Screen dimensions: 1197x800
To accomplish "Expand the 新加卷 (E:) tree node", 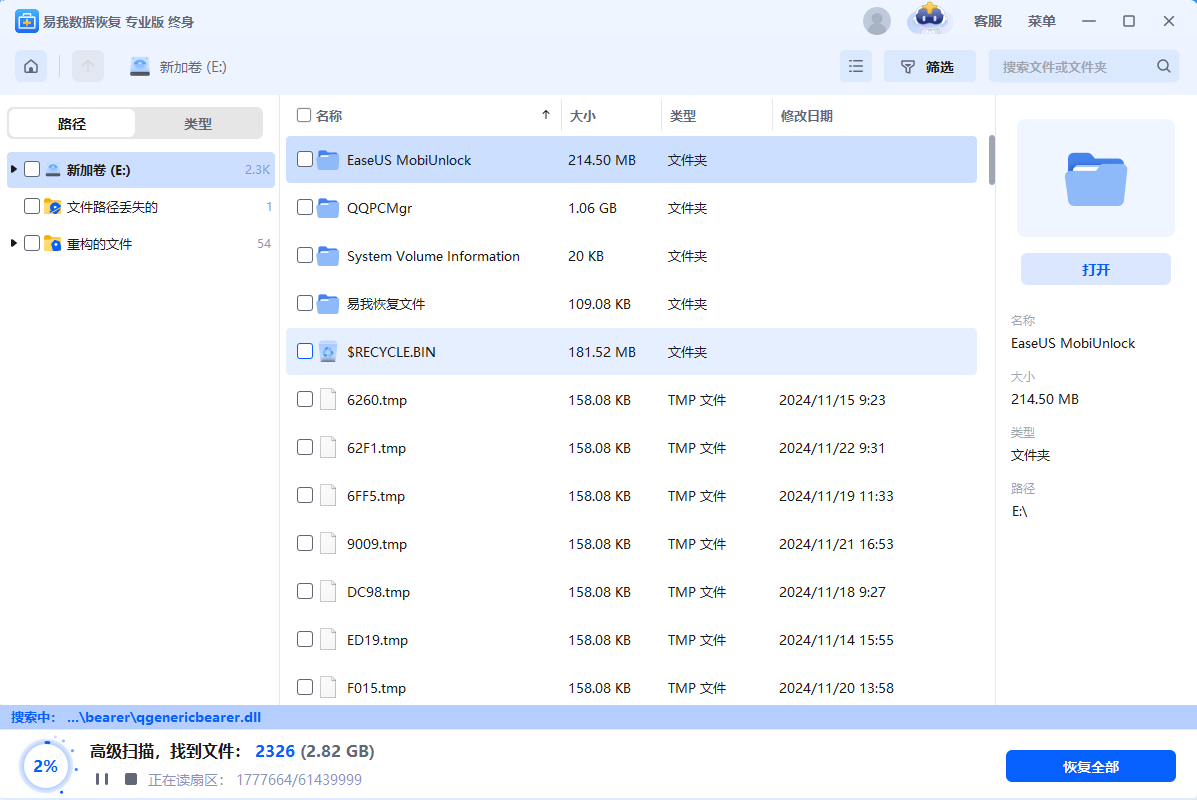I will click(x=13, y=170).
